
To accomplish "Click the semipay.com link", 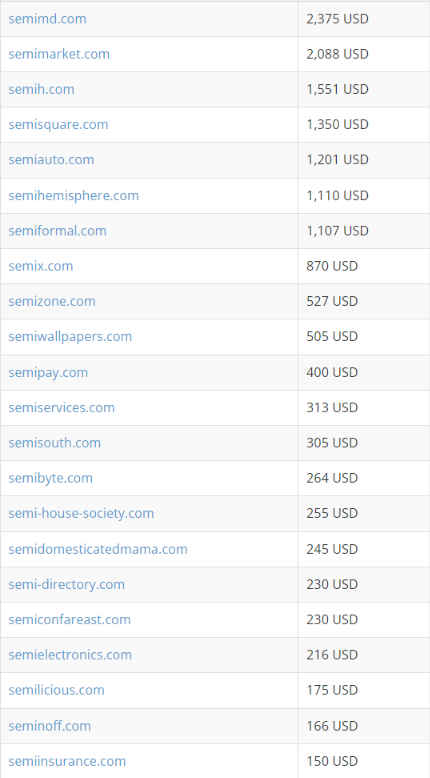I will pos(48,373).
